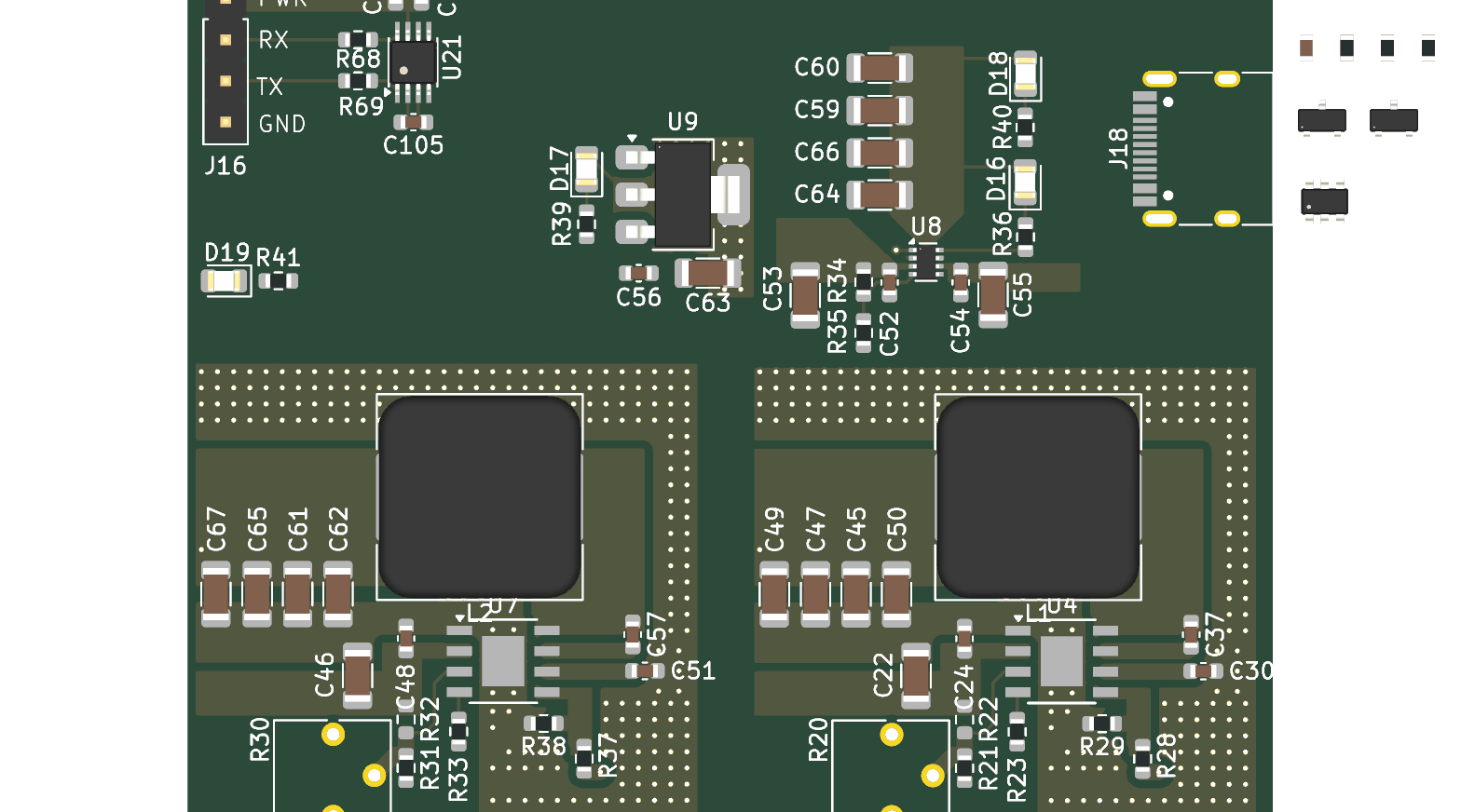Click capacitor C46 near U7
The width and height of the screenshot is (1461, 812).
click(x=358, y=675)
